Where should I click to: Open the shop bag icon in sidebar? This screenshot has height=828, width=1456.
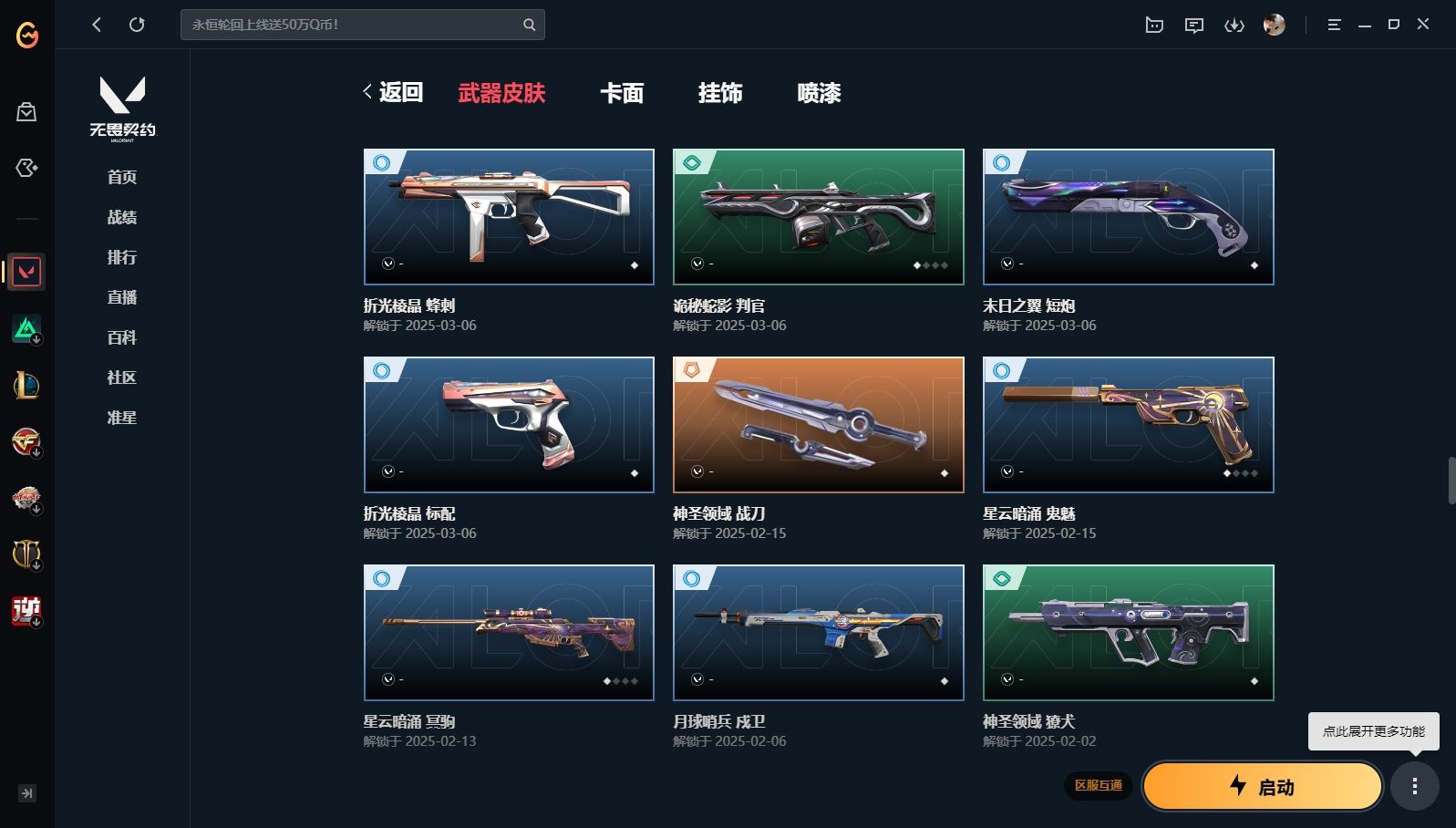coord(26,112)
